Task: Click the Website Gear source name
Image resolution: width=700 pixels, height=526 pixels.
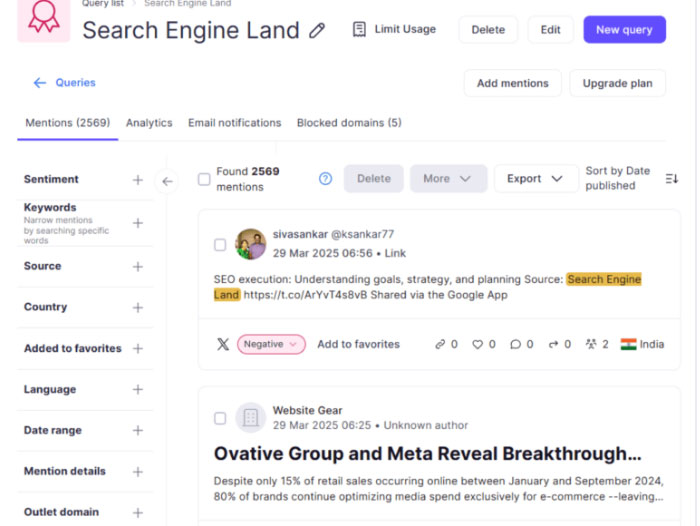Action: click(x=307, y=410)
